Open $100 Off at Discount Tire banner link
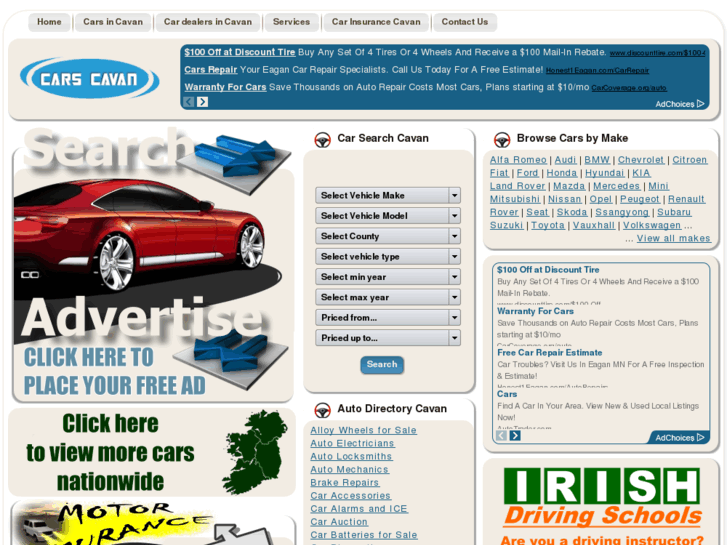 tap(240, 52)
